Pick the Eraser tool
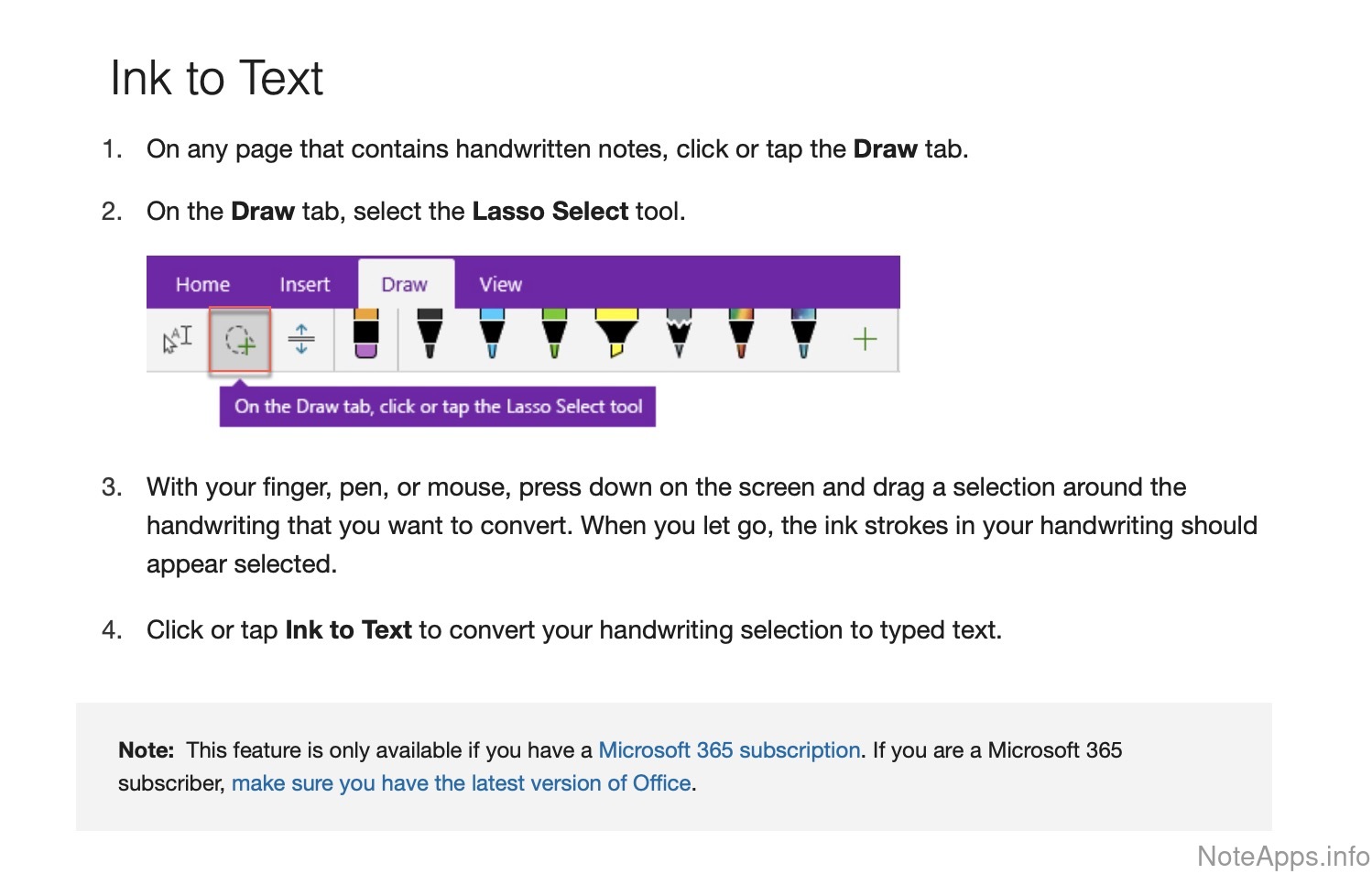This screenshot has height=874, width=1372. (x=365, y=334)
